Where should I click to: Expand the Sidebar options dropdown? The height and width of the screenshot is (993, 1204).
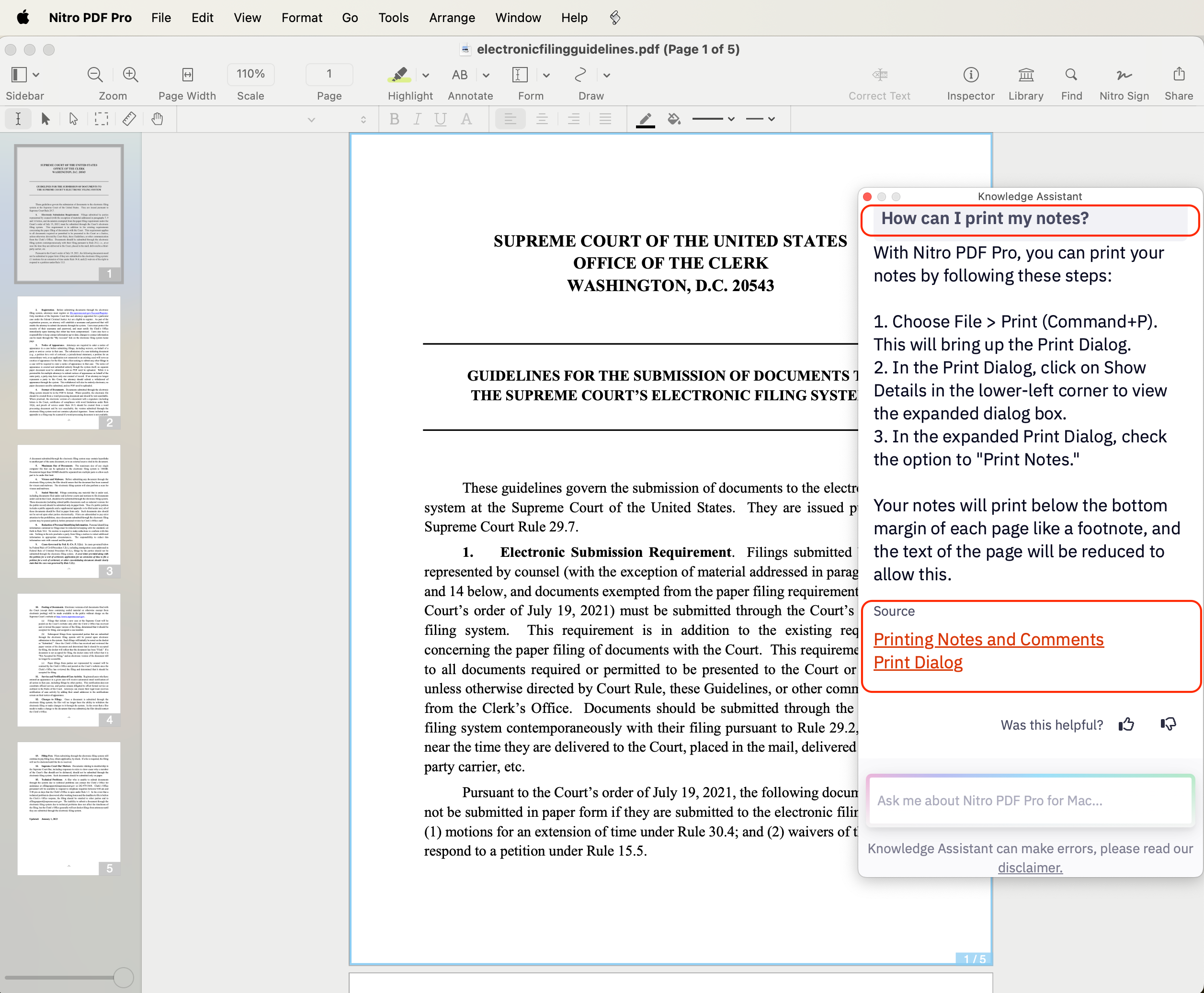[x=36, y=76]
